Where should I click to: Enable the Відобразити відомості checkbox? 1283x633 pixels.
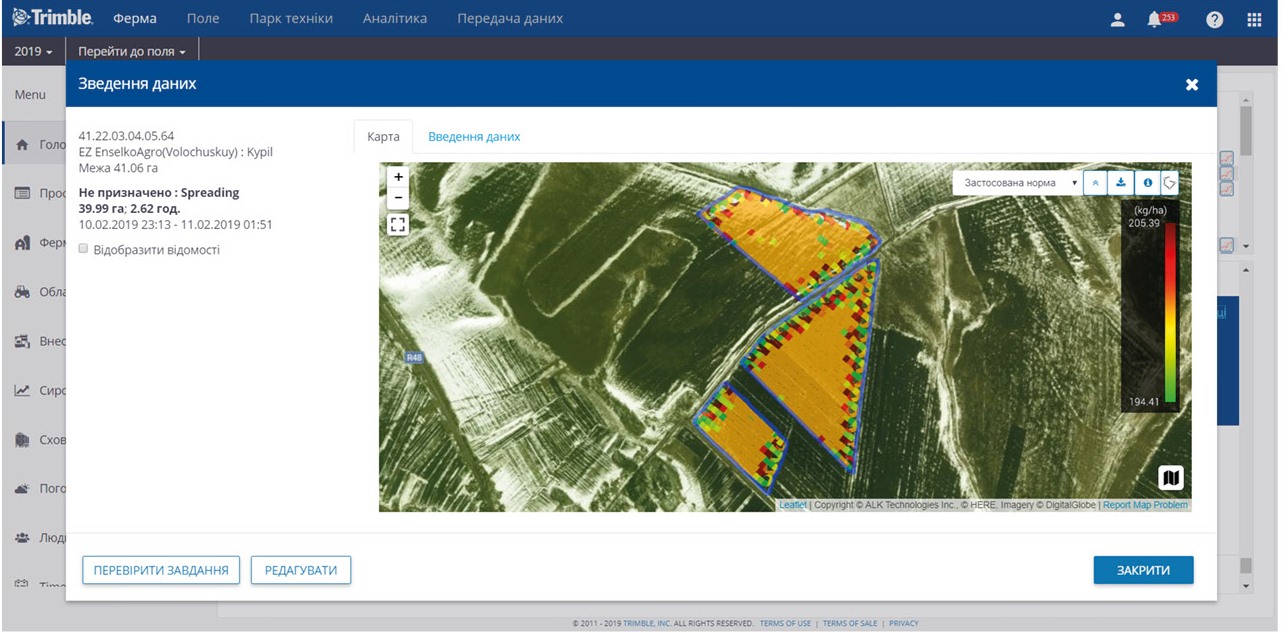(x=84, y=249)
